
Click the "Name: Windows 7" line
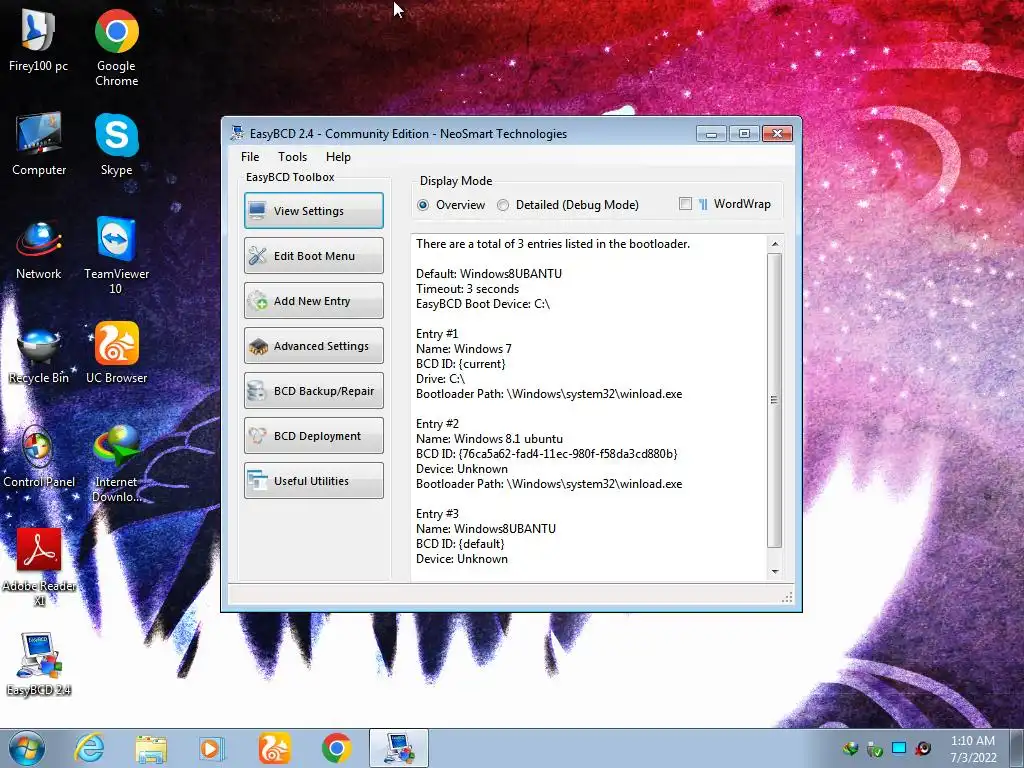click(464, 349)
